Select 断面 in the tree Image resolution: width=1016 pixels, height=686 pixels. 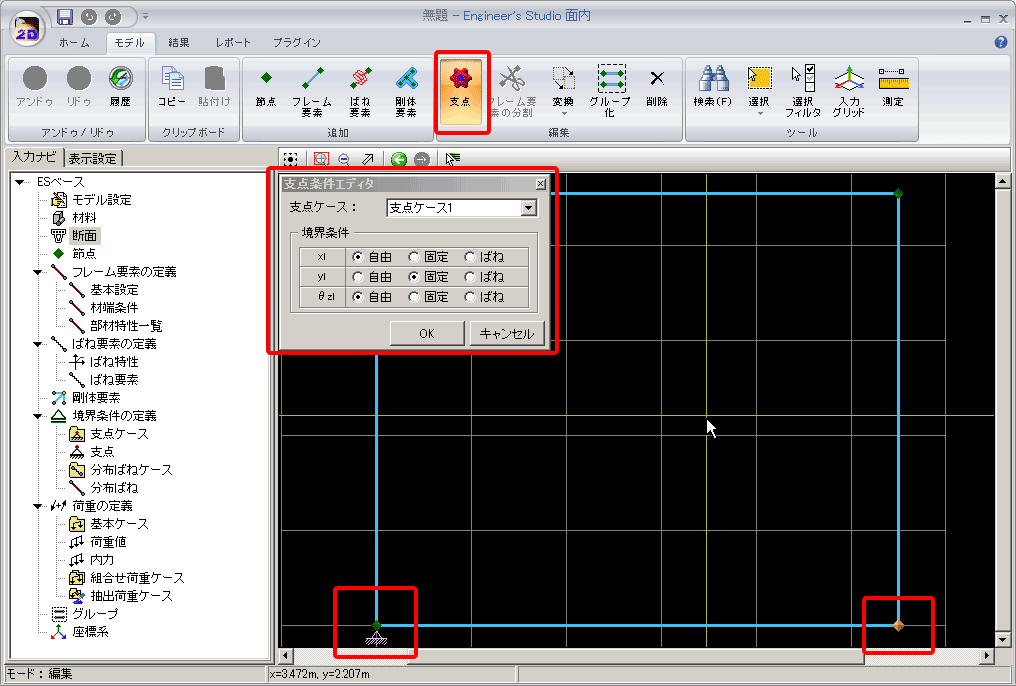pos(84,236)
